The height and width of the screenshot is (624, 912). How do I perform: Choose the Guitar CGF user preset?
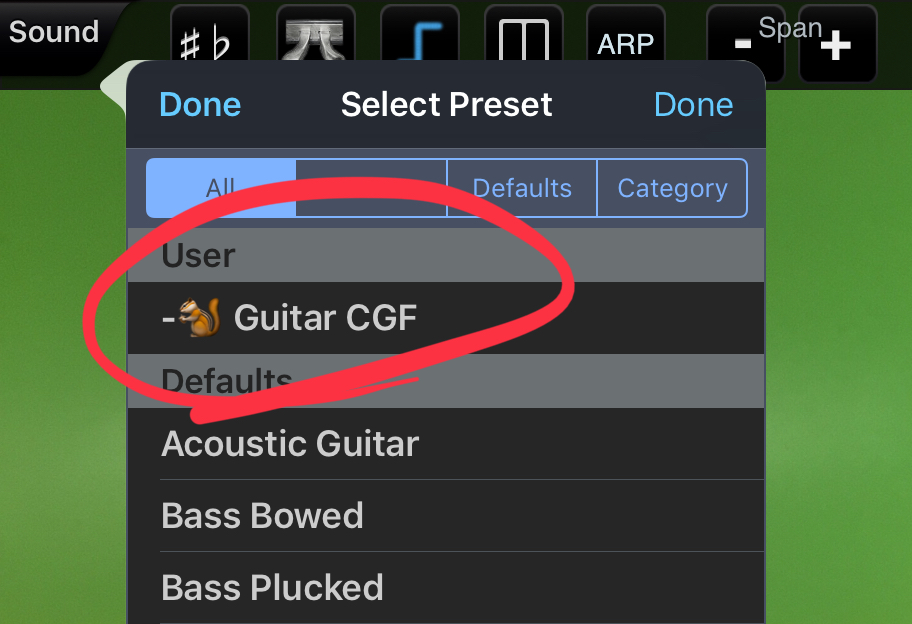pos(446,318)
